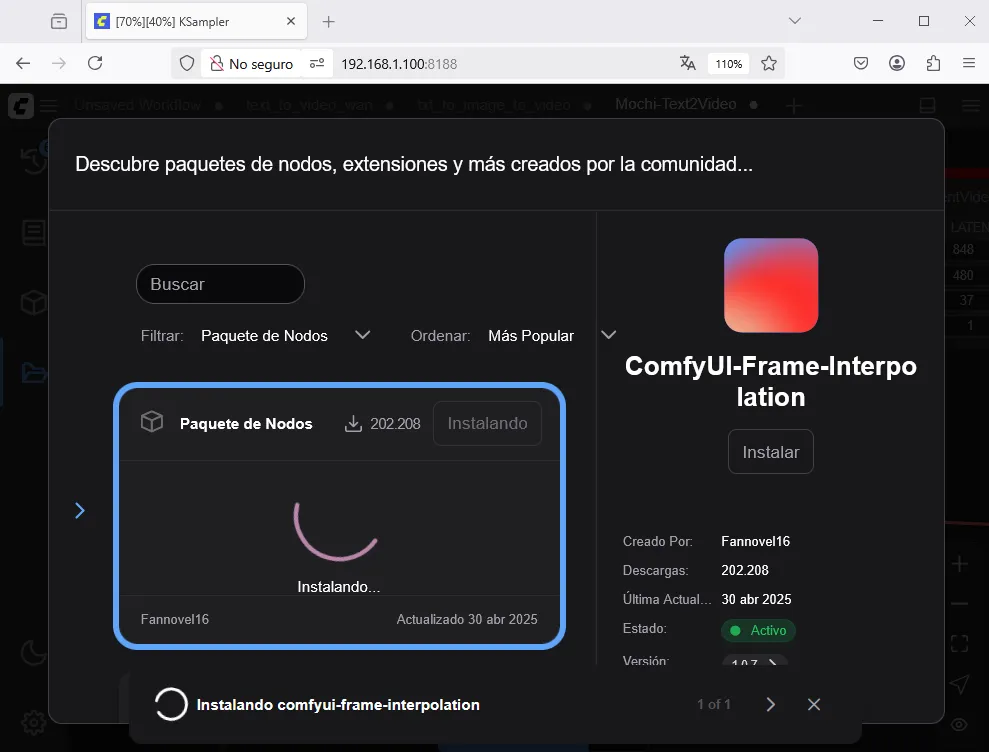Open the tracking protection shield icon

pos(187,64)
